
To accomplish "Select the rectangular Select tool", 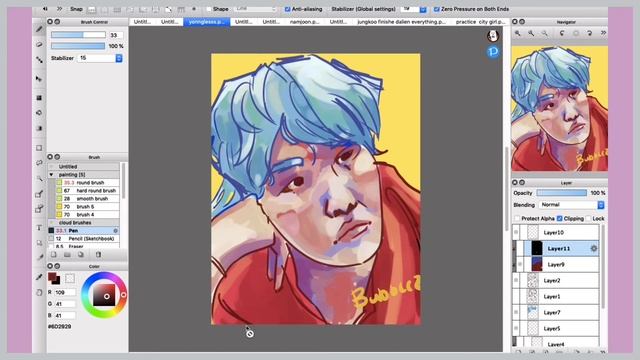I will [39, 148].
